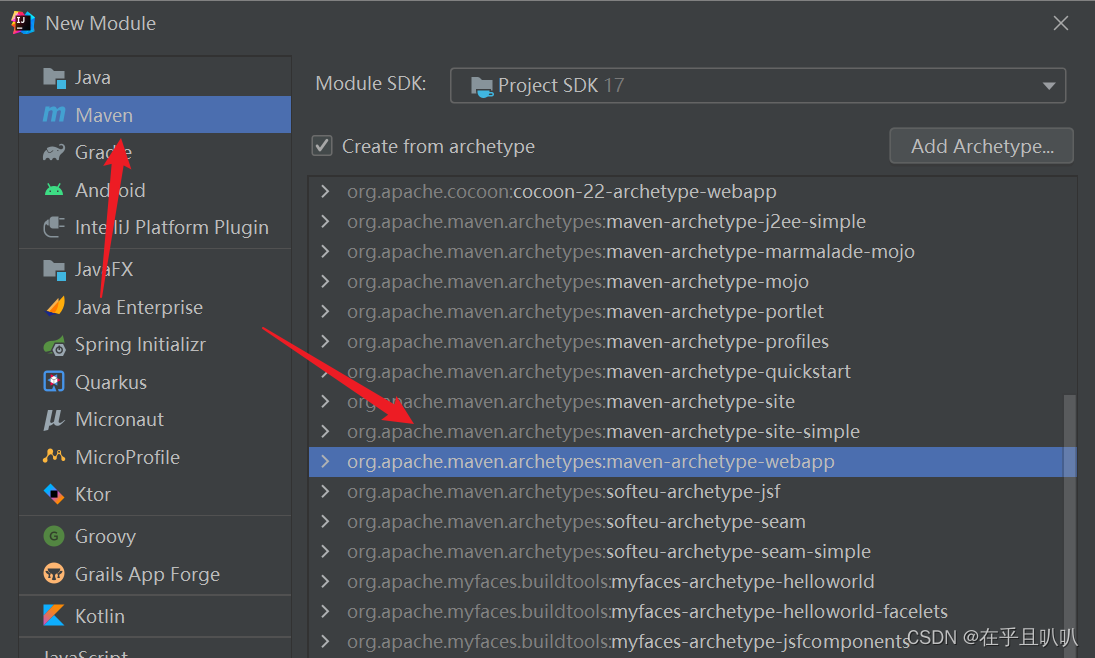The width and height of the screenshot is (1095, 658).
Task: Click the MicroProfile icon
Action: pos(54,457)
